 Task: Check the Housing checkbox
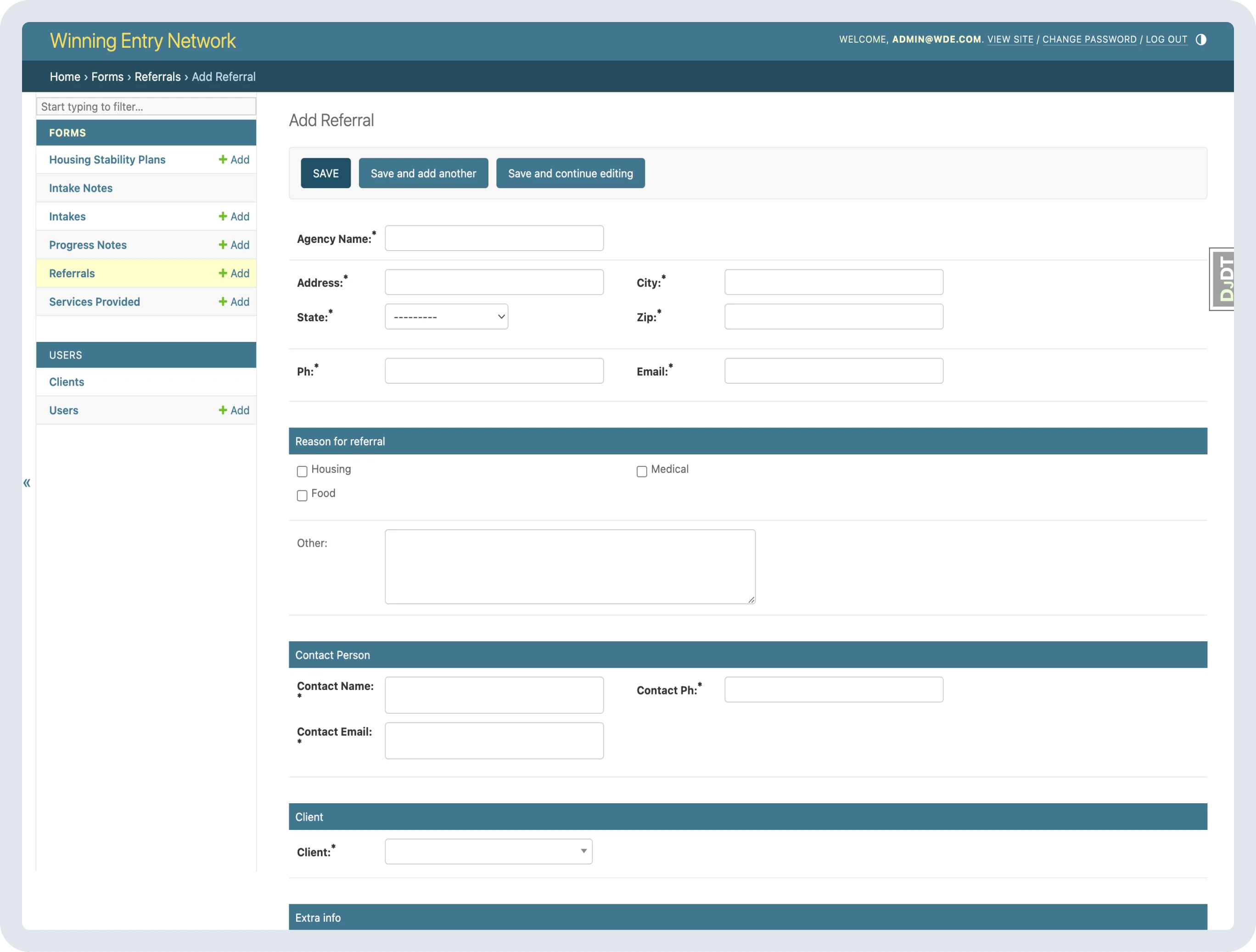coord(302,471)
